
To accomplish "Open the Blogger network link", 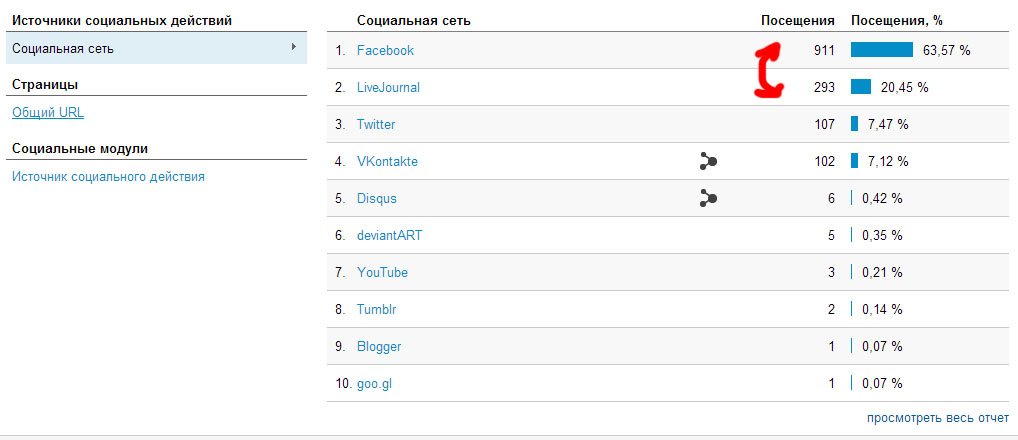I will pos(379,347).
